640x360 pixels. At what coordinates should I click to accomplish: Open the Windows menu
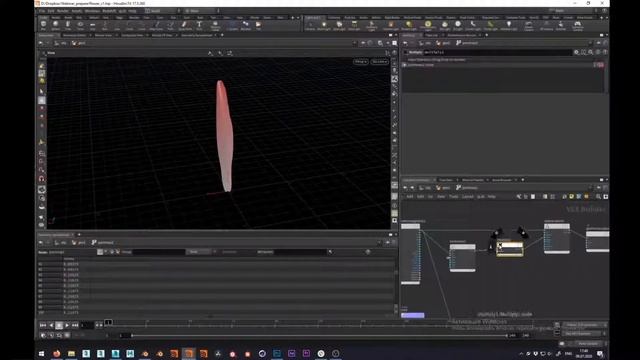(x=92, y=11)
